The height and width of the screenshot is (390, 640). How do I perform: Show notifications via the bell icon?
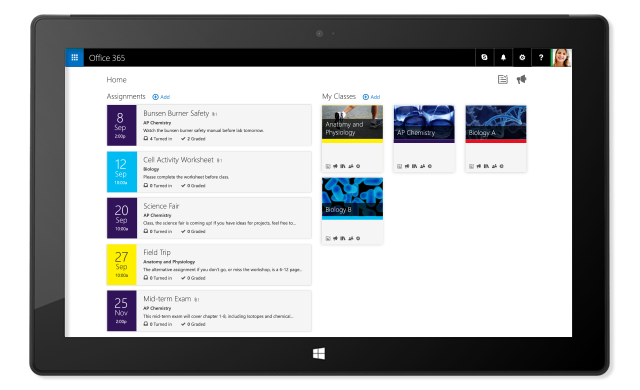(x=503, y=58)
